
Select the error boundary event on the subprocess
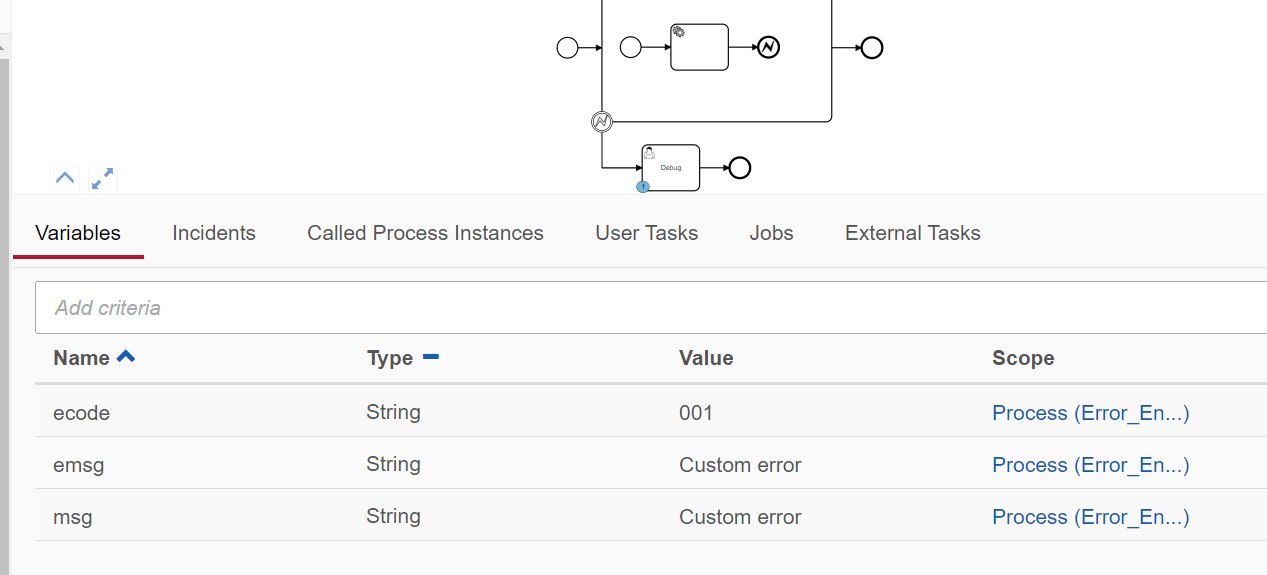[602, 122]
